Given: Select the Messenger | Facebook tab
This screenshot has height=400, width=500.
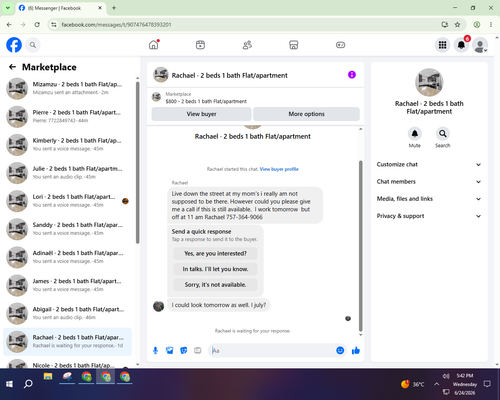Looking at the screenshot, I should [x=61, y=8].
